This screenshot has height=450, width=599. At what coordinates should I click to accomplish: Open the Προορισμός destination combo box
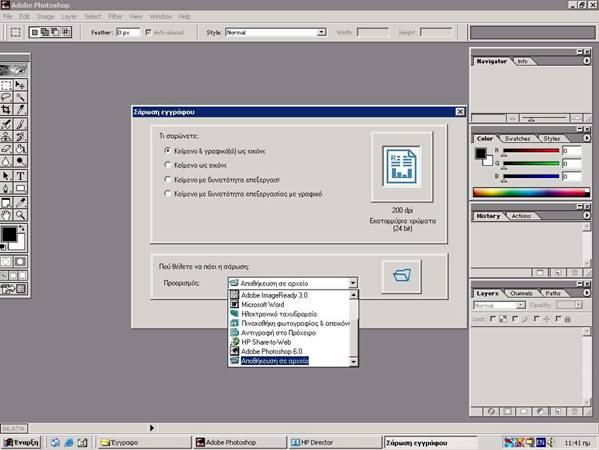point(293,283)
